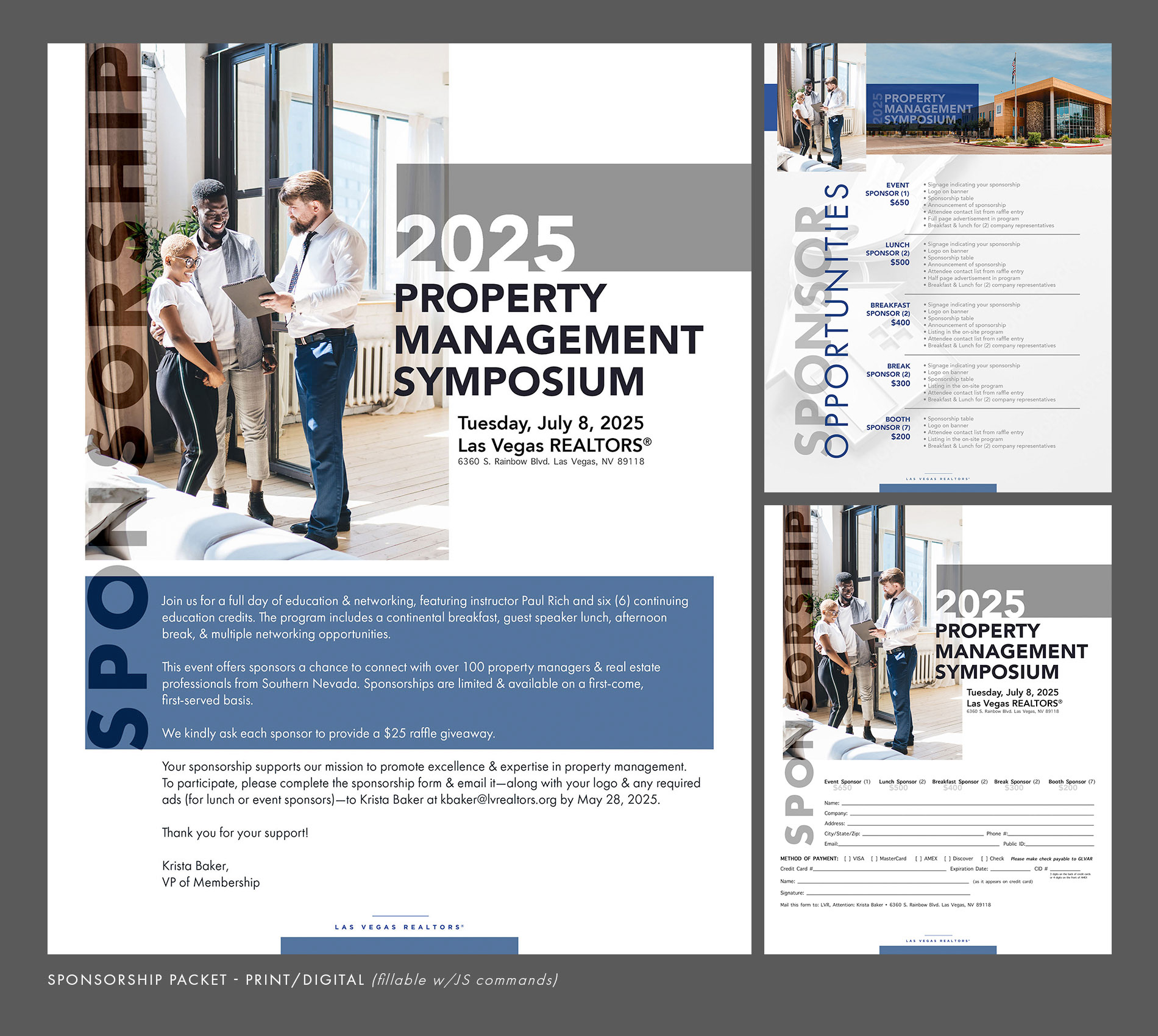1158x1036 pixels.
Task: Click the Email field line
Action: click(919, 844)
